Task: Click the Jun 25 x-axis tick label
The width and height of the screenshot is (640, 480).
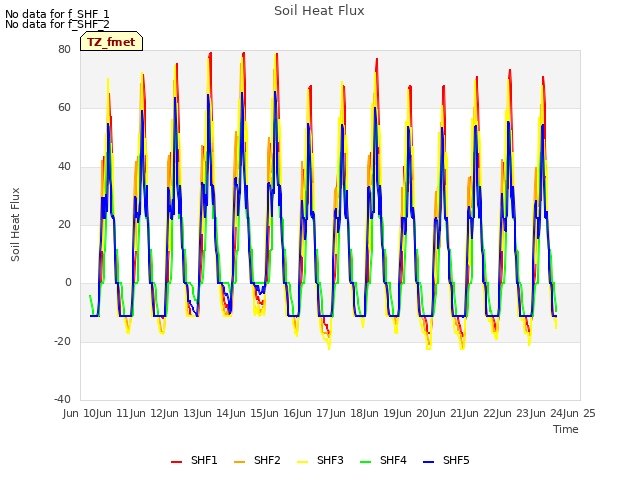Action: 580,413
